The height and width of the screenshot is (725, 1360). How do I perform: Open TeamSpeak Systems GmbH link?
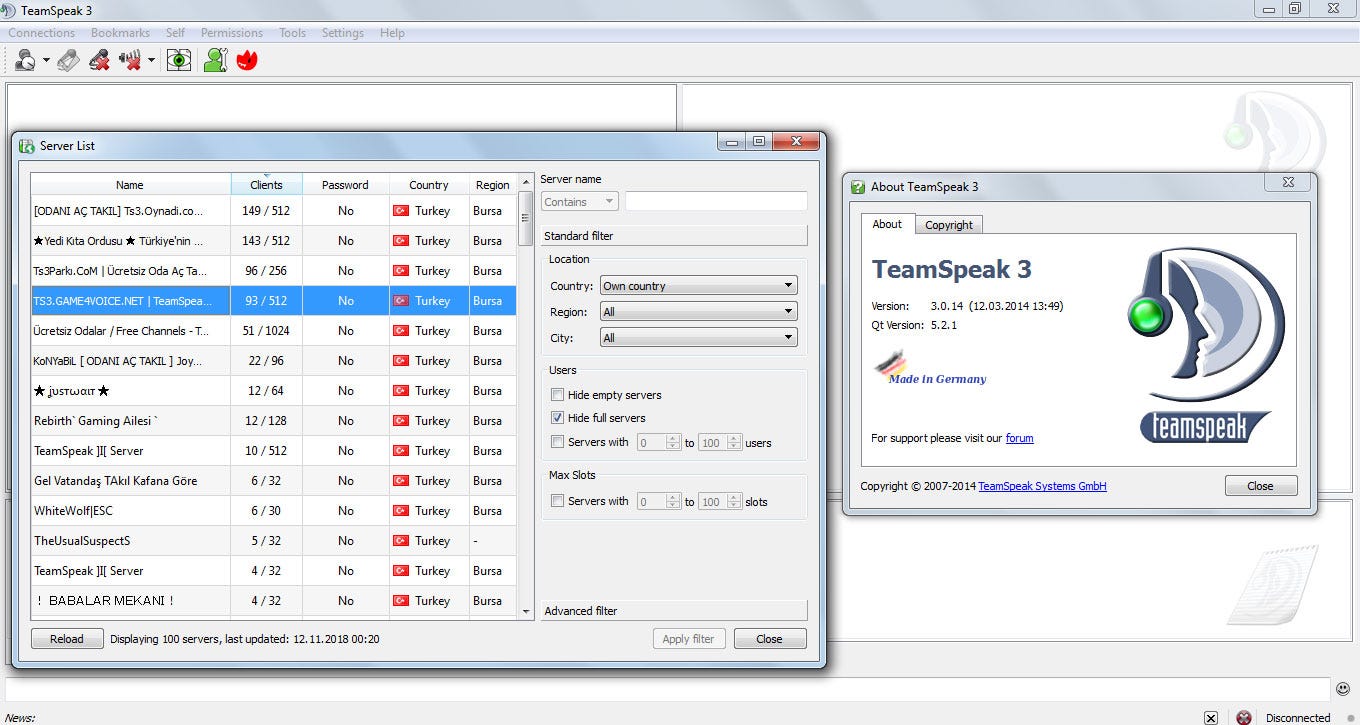click(x=1042, y=486)
